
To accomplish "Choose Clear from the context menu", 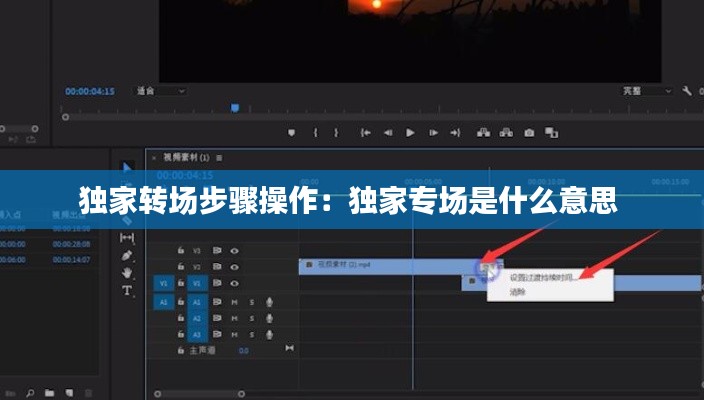I will tap(518, 292).
